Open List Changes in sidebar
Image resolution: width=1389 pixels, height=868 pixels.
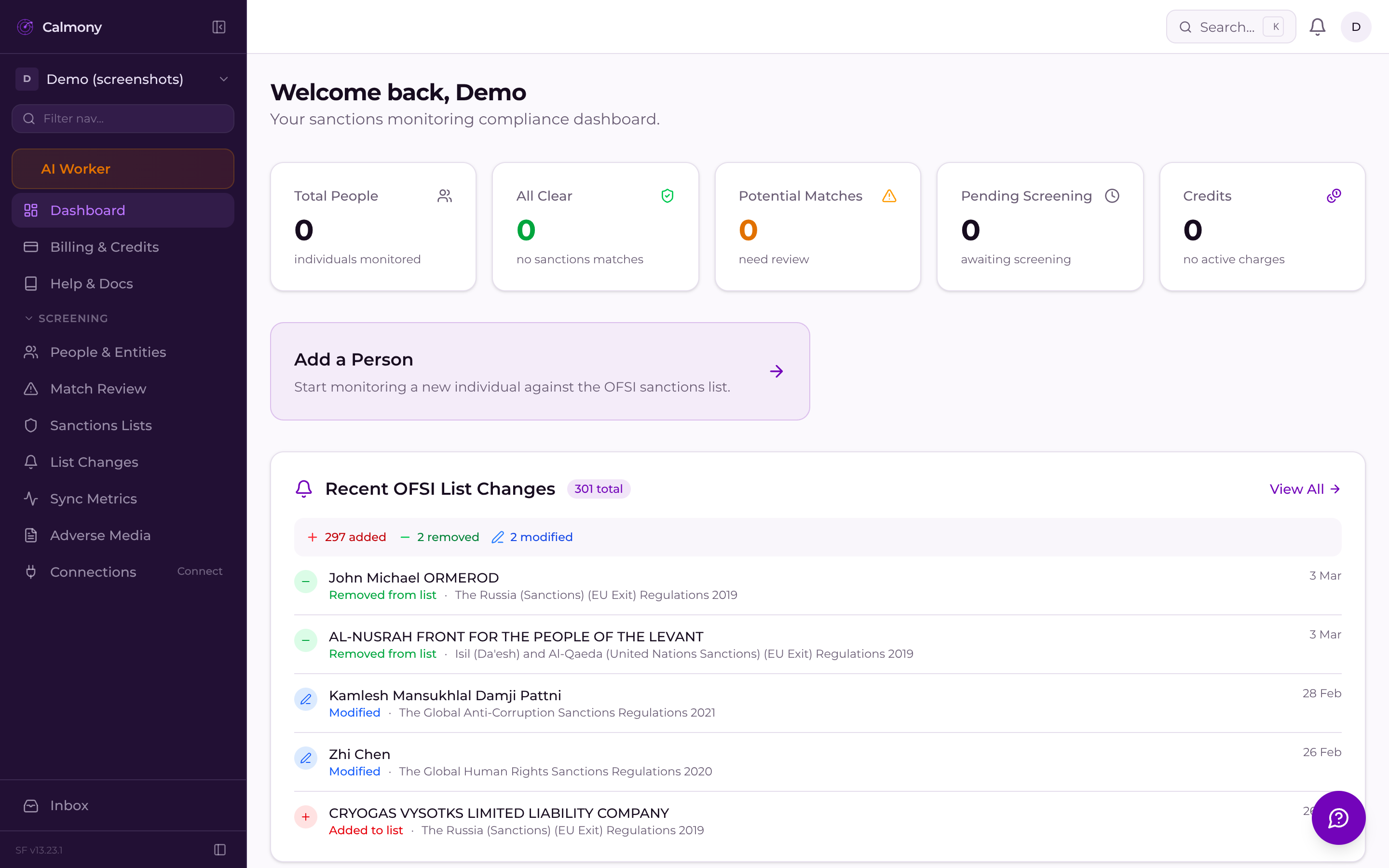(123, 462)
